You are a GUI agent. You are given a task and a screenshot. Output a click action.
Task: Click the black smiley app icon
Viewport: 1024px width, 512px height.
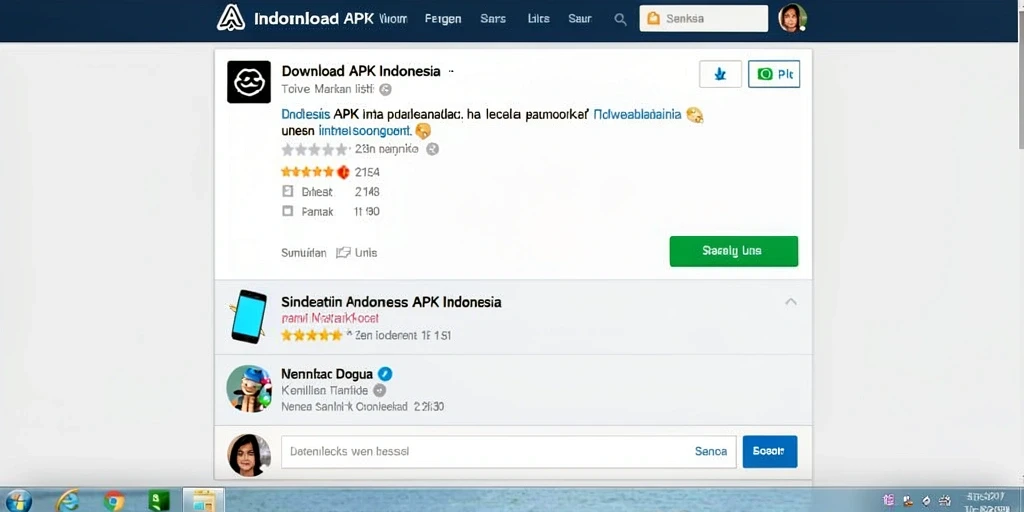pyautogui.click(x=249, y=82)
